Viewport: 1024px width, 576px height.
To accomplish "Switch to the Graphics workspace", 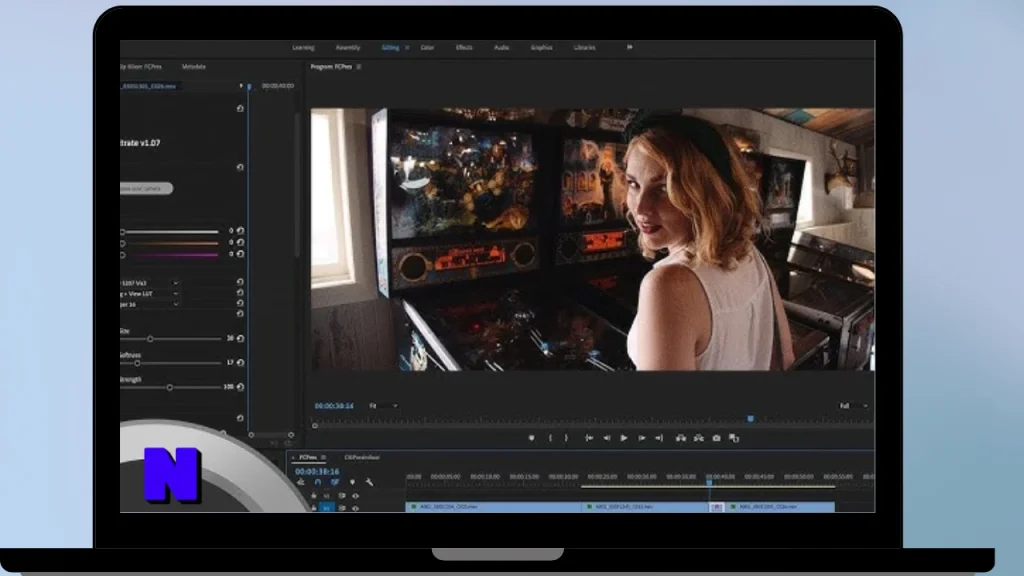I will coord(541,48).
